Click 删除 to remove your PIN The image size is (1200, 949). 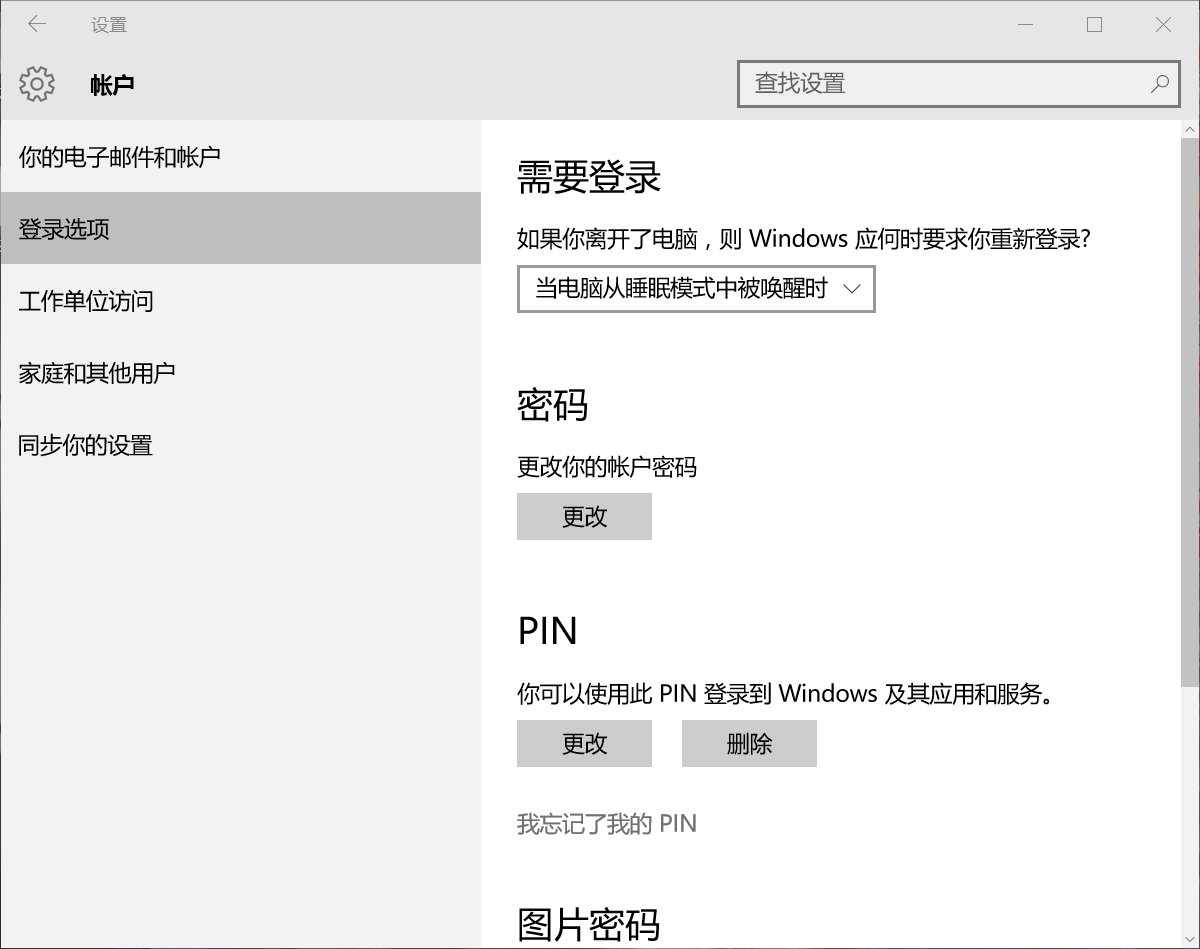pyautogui.click(x=749, y=744)
